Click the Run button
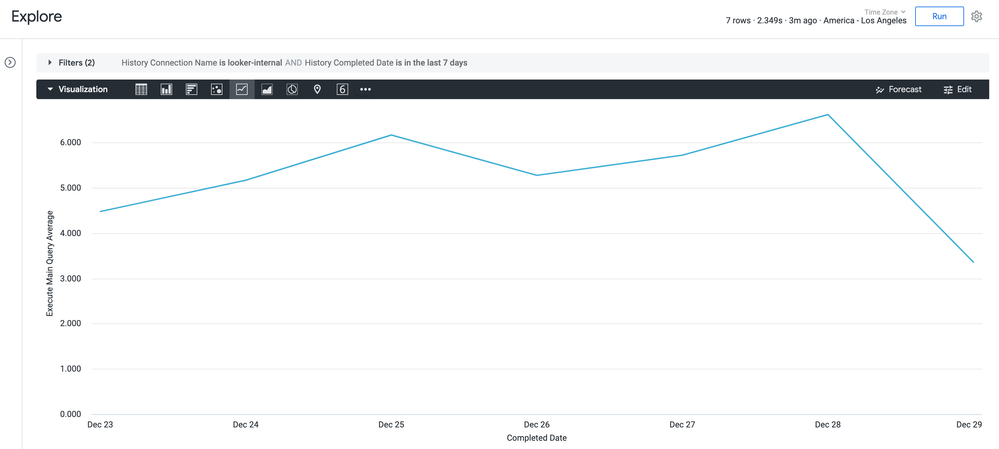The height and width of the screenshot is (449, 999). click(939, 17)
